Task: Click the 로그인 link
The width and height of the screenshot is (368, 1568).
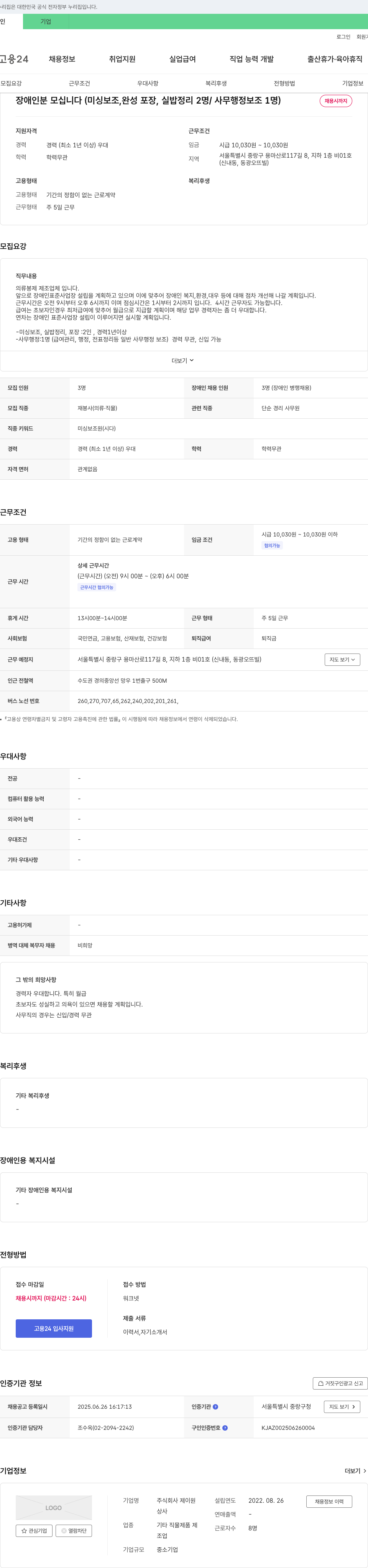Action: point(343,37)
